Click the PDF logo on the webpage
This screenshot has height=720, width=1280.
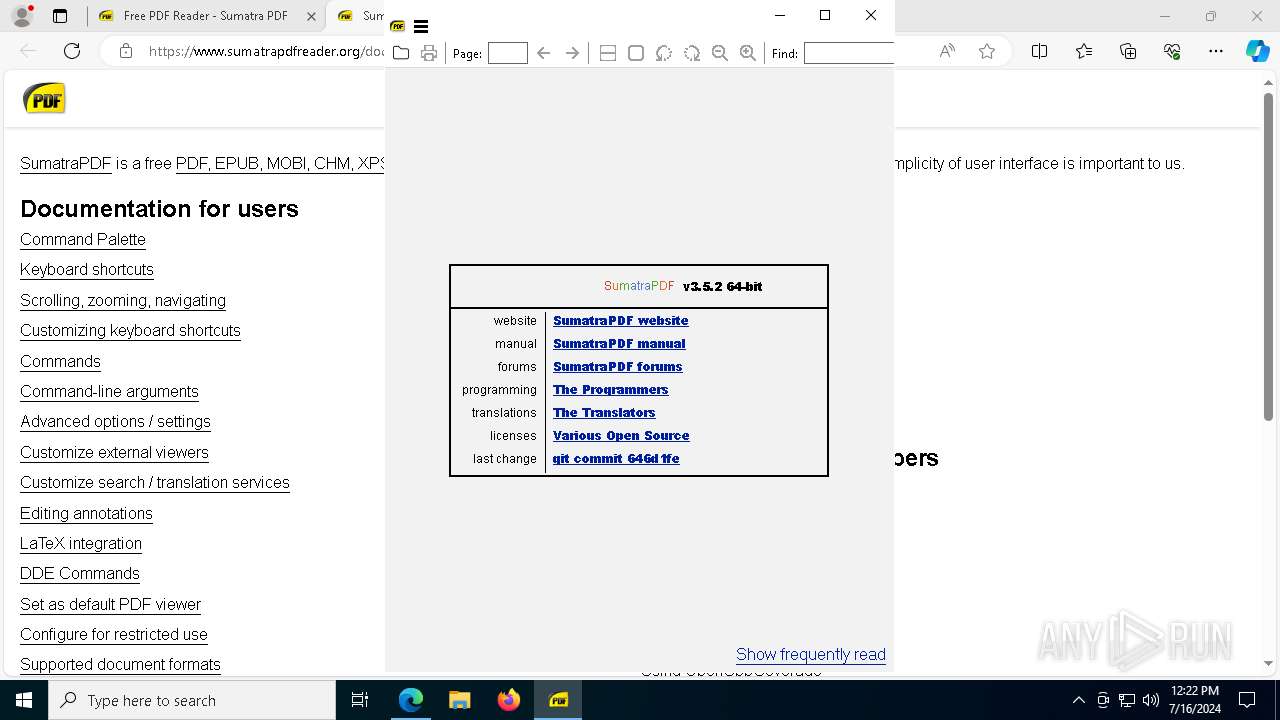44,99
